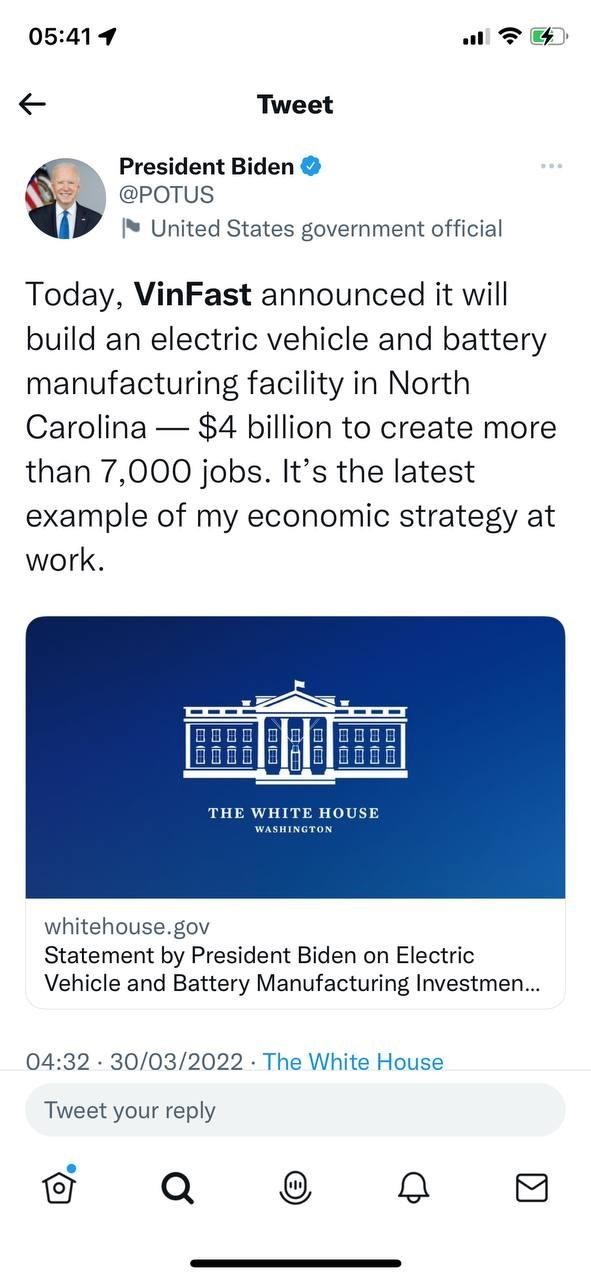591x1280 pixels.
Task: Open President Biden's profile picture
Action: pos(65,198)
